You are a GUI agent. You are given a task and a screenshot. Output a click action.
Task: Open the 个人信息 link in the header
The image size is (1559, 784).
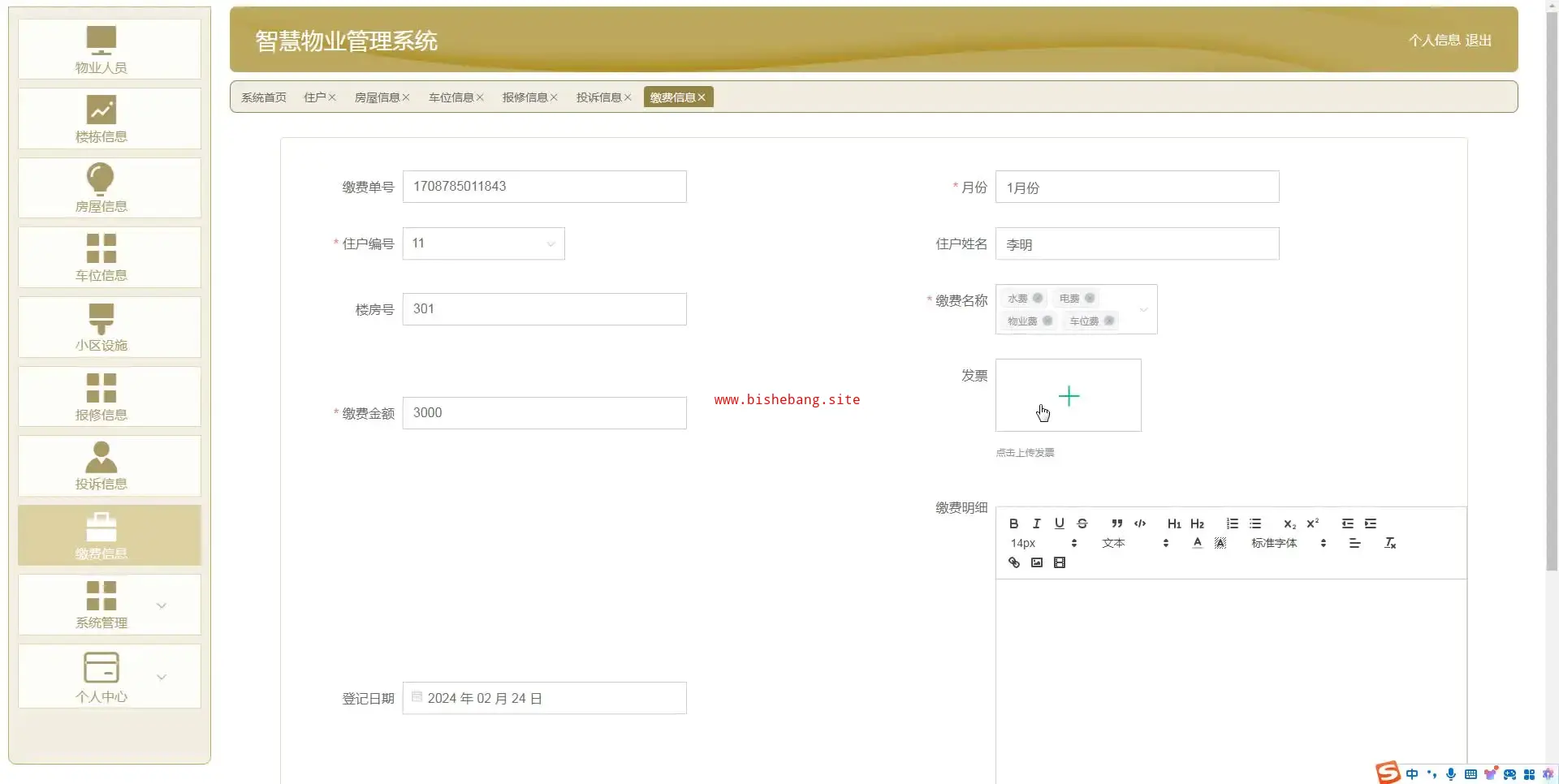click(x=1434, y=40)
